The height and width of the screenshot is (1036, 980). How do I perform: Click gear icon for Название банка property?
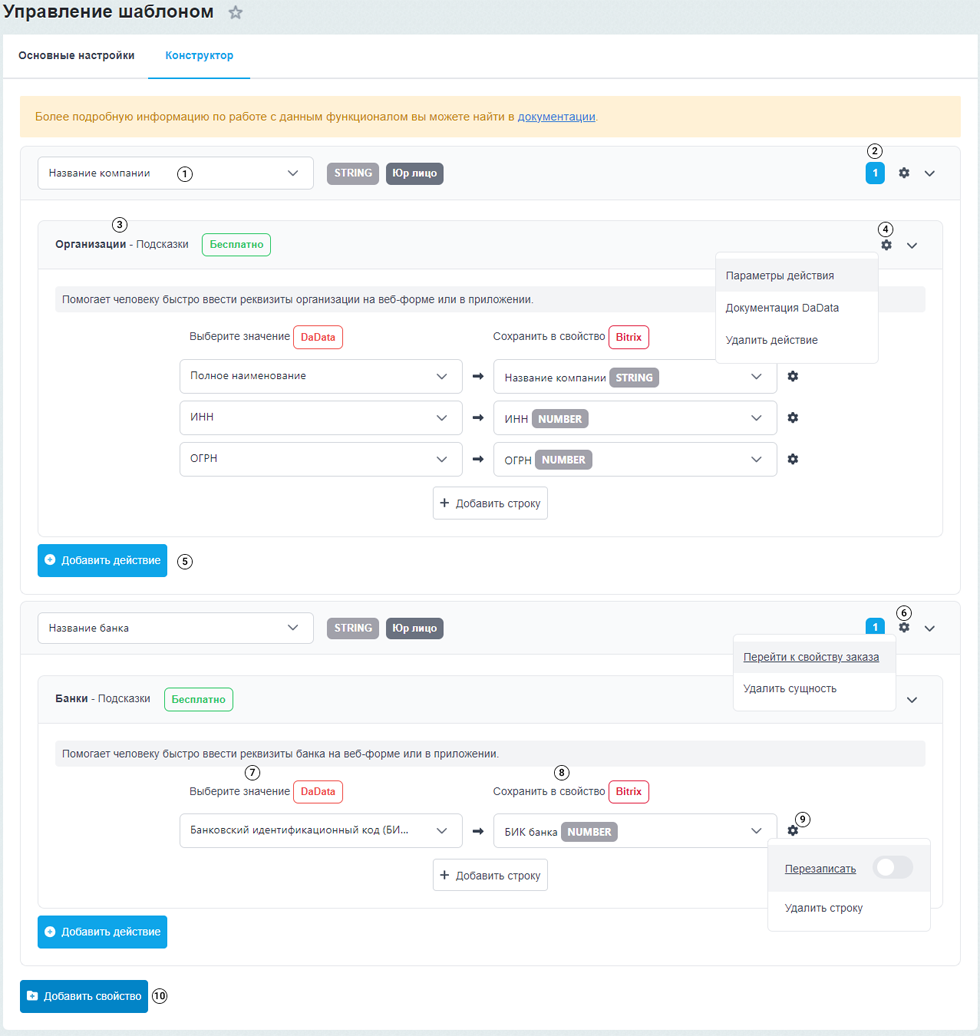point(904,628)
